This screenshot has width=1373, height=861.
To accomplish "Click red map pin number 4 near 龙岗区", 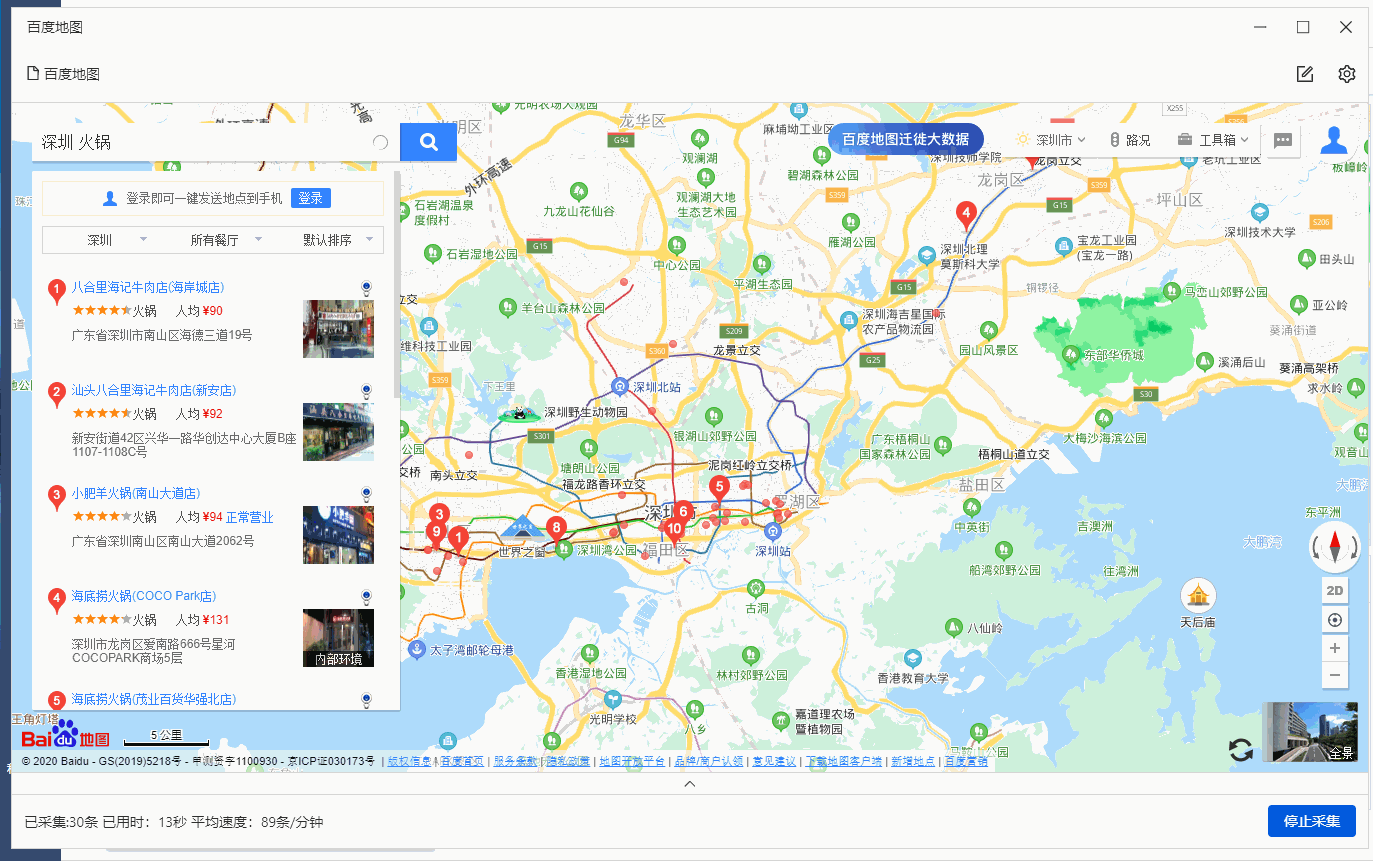I will pos(965,214).
